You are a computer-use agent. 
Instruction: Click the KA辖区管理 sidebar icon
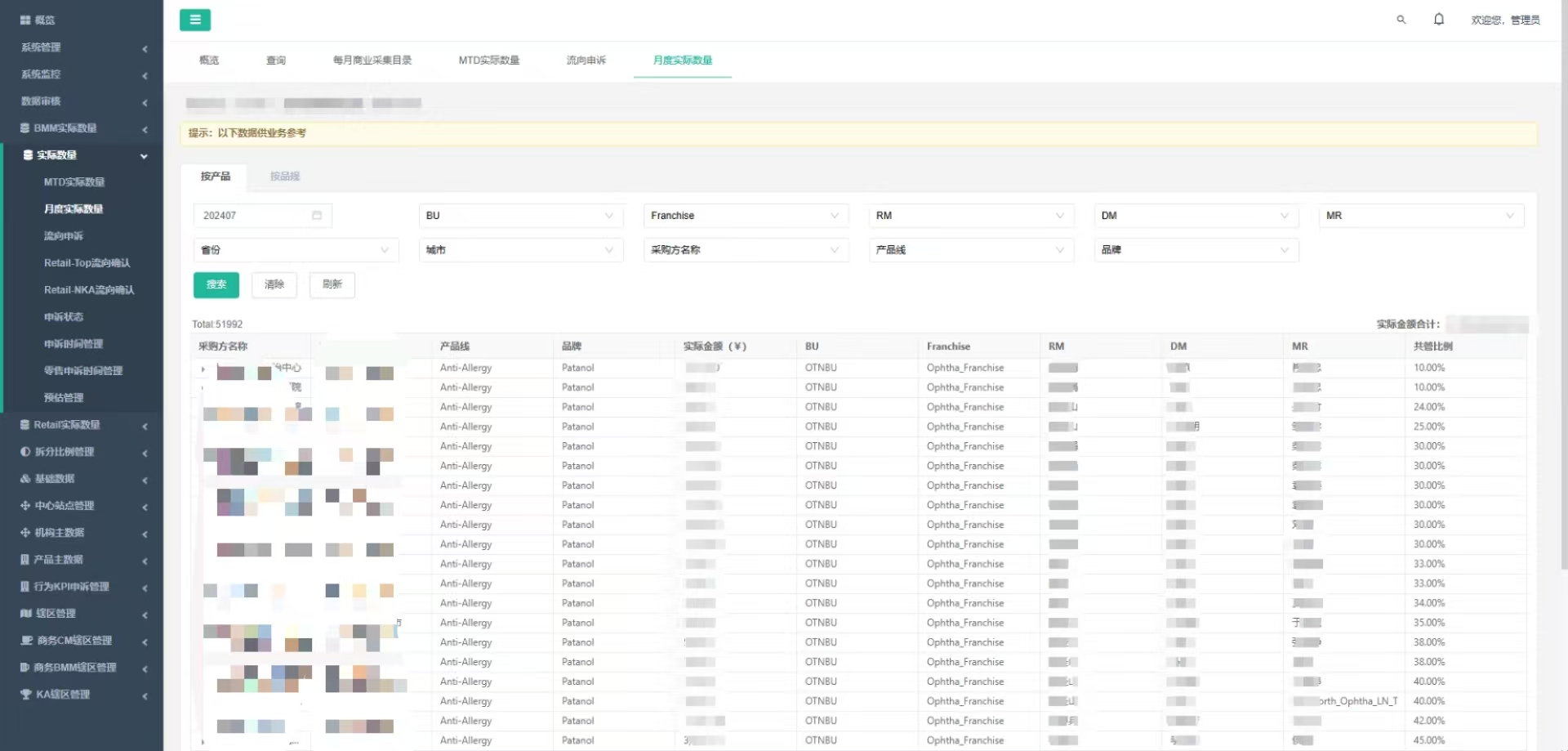[x=24, y=694]
